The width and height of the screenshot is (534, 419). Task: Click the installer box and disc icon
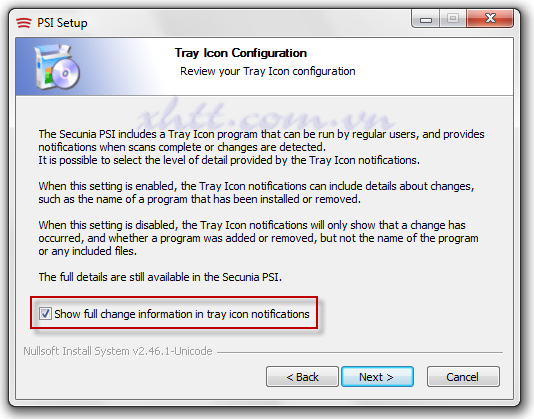click(x=57, y=67)
